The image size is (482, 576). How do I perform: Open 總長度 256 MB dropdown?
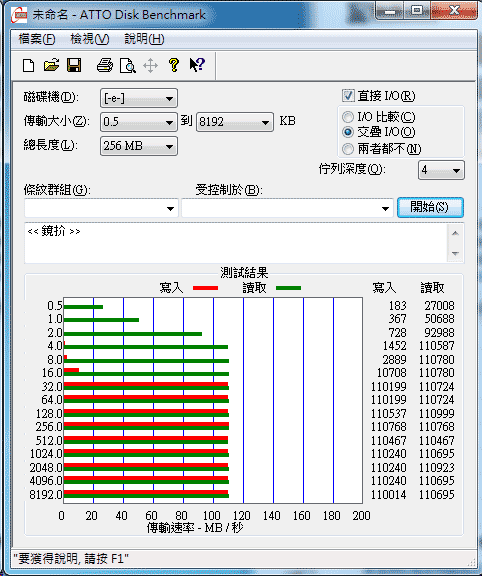point(139,146)
